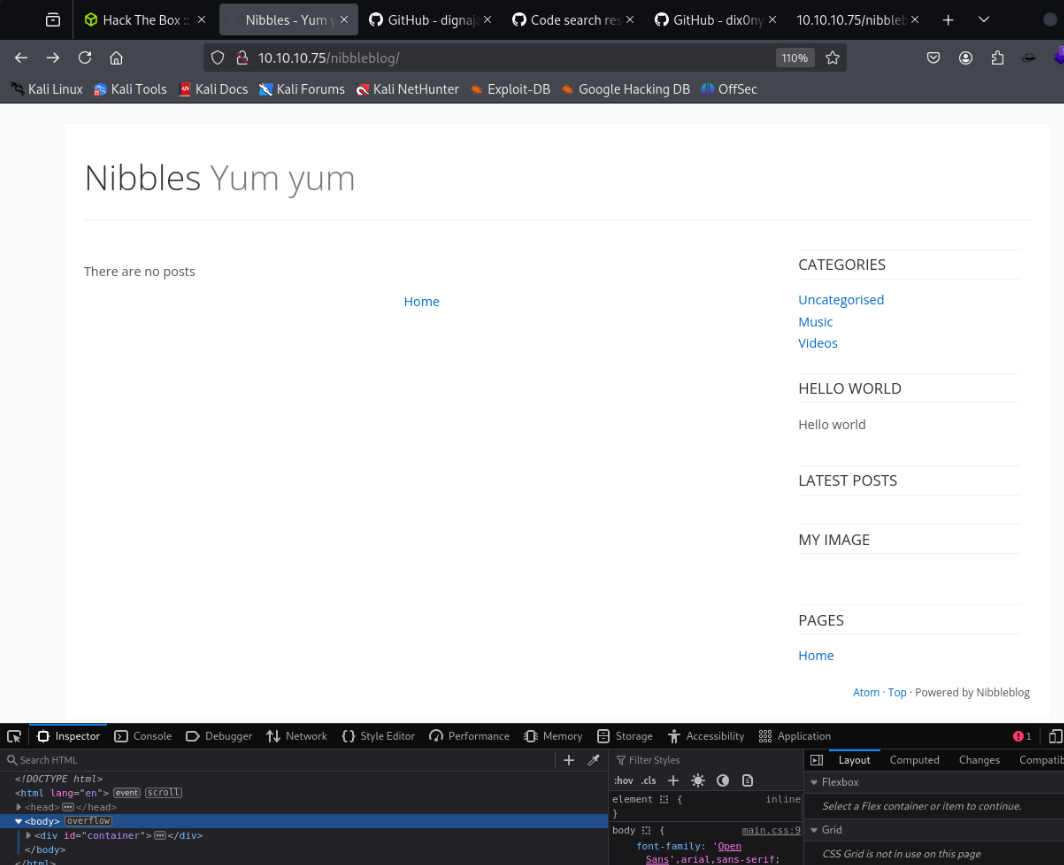Open the Computed styles tab
Viewport: 1064px width, 865px height.
coord(914,760)
